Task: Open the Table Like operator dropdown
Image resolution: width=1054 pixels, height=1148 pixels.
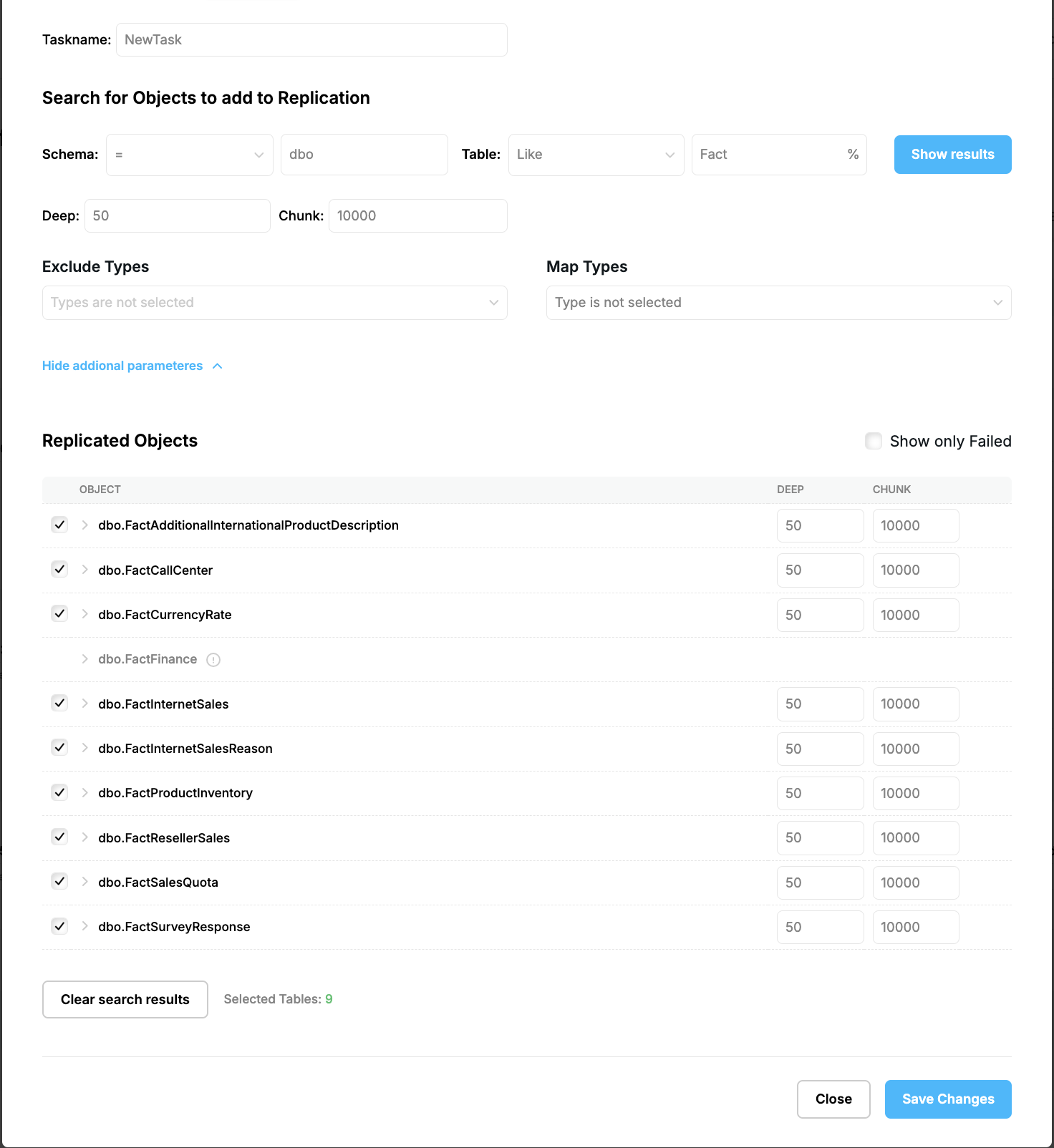Action: [x=596, y=155]
